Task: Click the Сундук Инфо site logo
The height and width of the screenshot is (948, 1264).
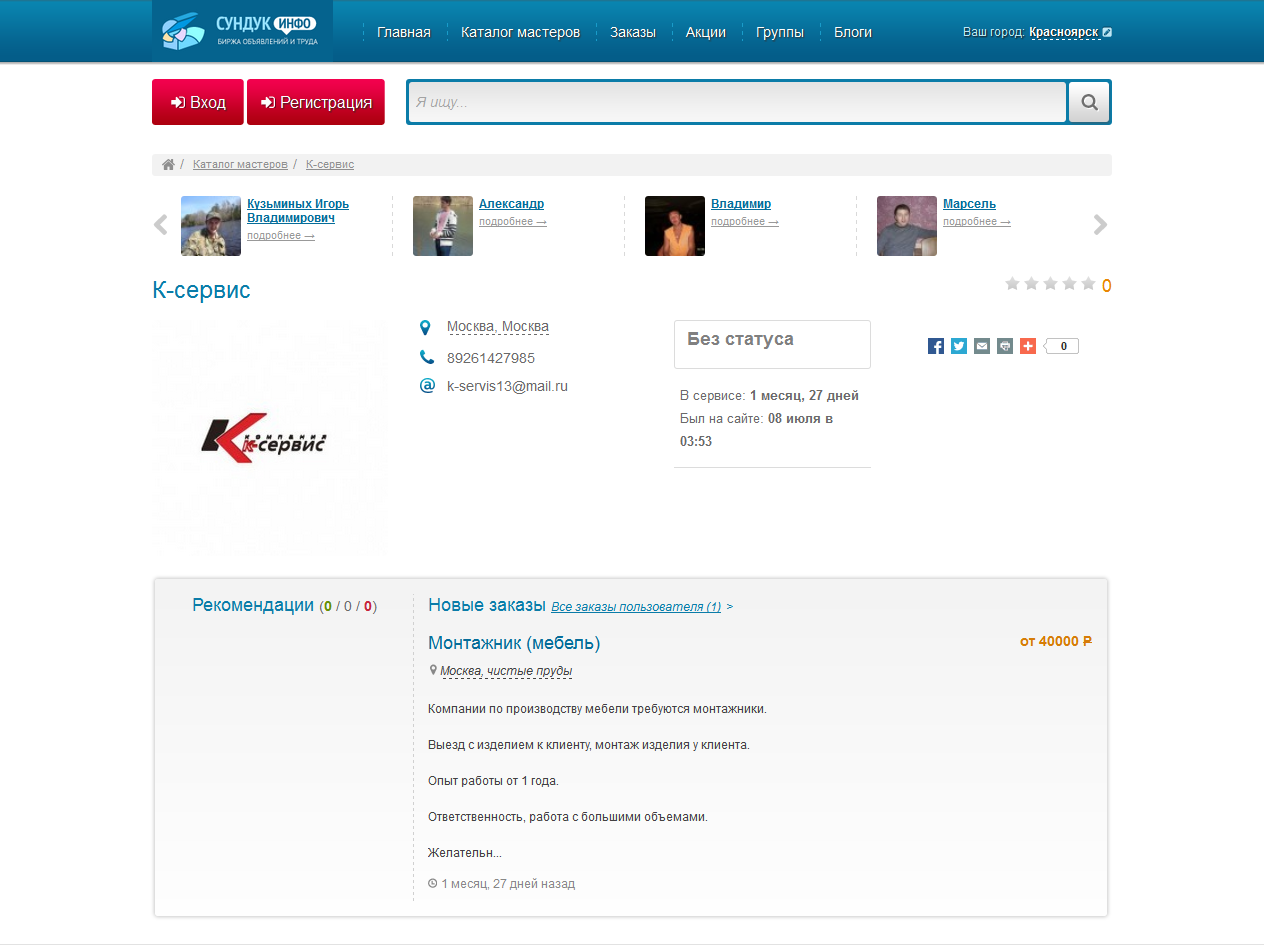Action: point(242,31)
